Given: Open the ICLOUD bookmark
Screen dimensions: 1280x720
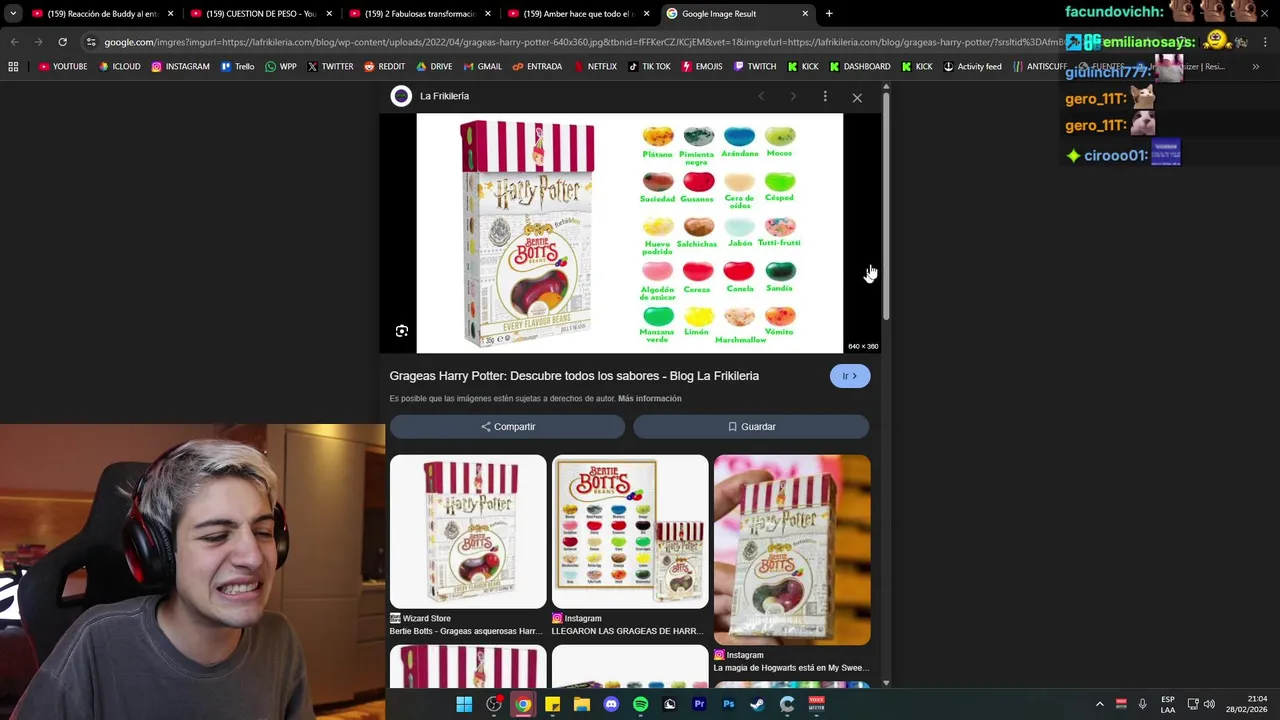Looking at the screenshot, I should (119, 66).
